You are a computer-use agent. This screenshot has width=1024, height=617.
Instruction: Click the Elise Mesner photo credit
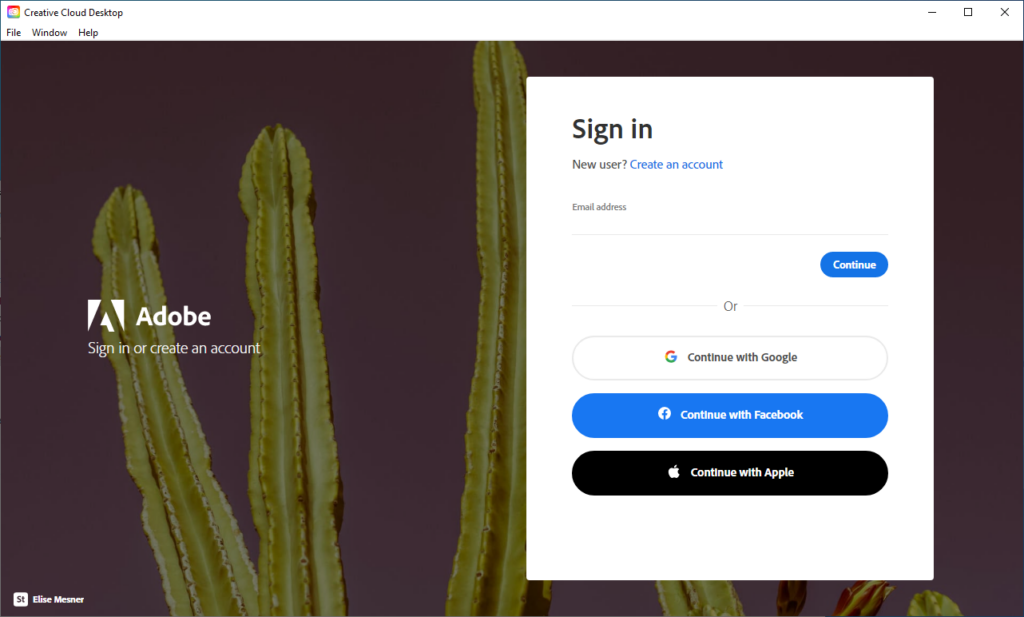[x=58, y=599]
